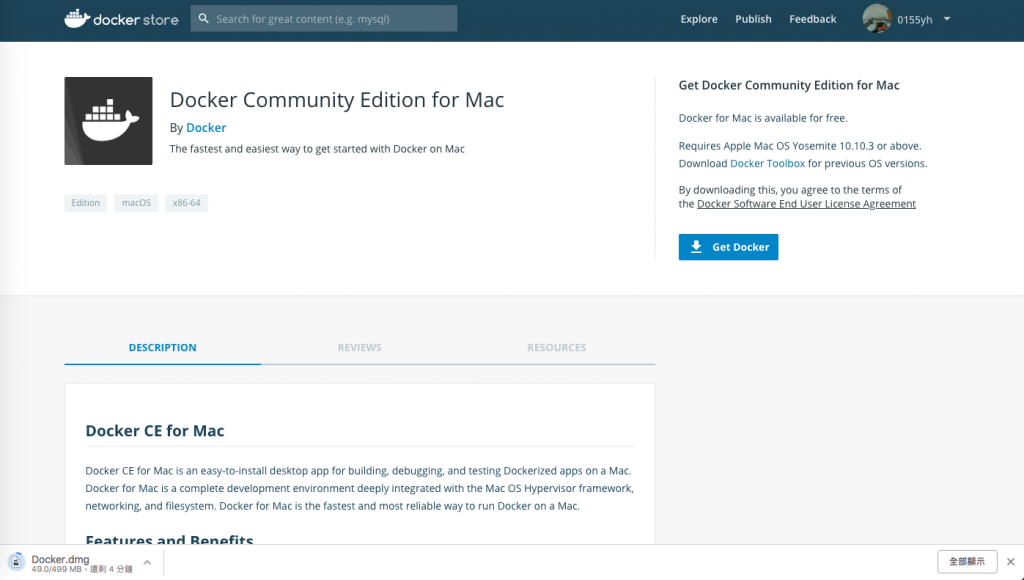The image size is (1024, 580).
Task: Open the Publish menu item
Action: [753, 19]
